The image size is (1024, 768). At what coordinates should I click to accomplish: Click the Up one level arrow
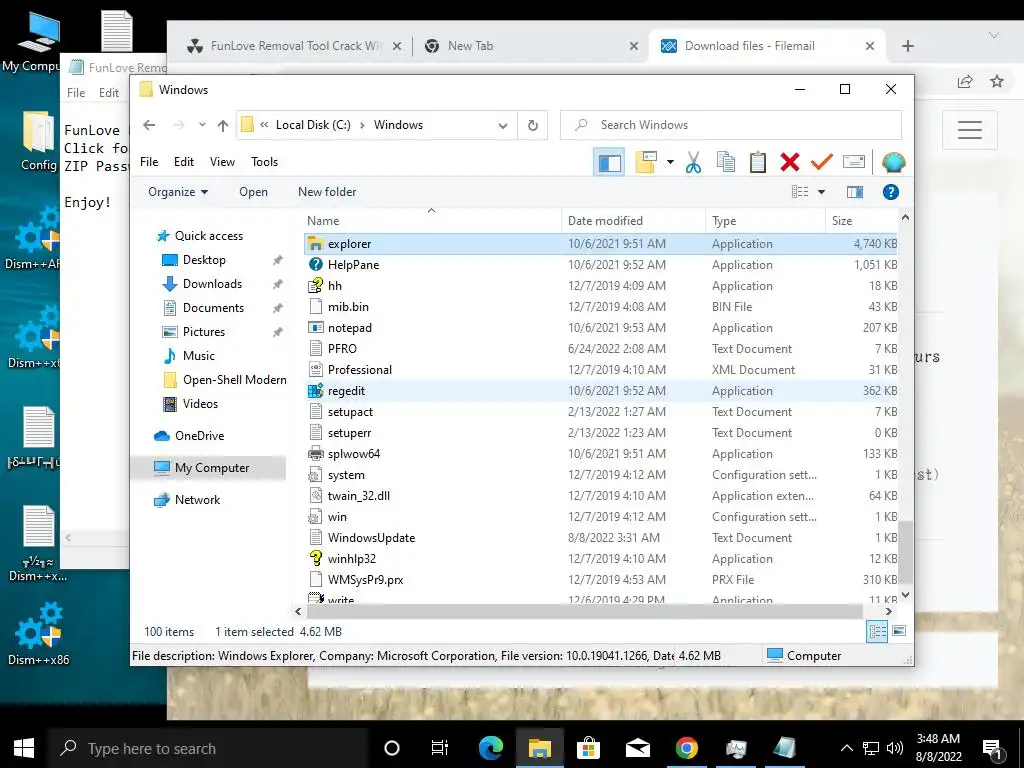pyautogui.click(x=223, y=125)
